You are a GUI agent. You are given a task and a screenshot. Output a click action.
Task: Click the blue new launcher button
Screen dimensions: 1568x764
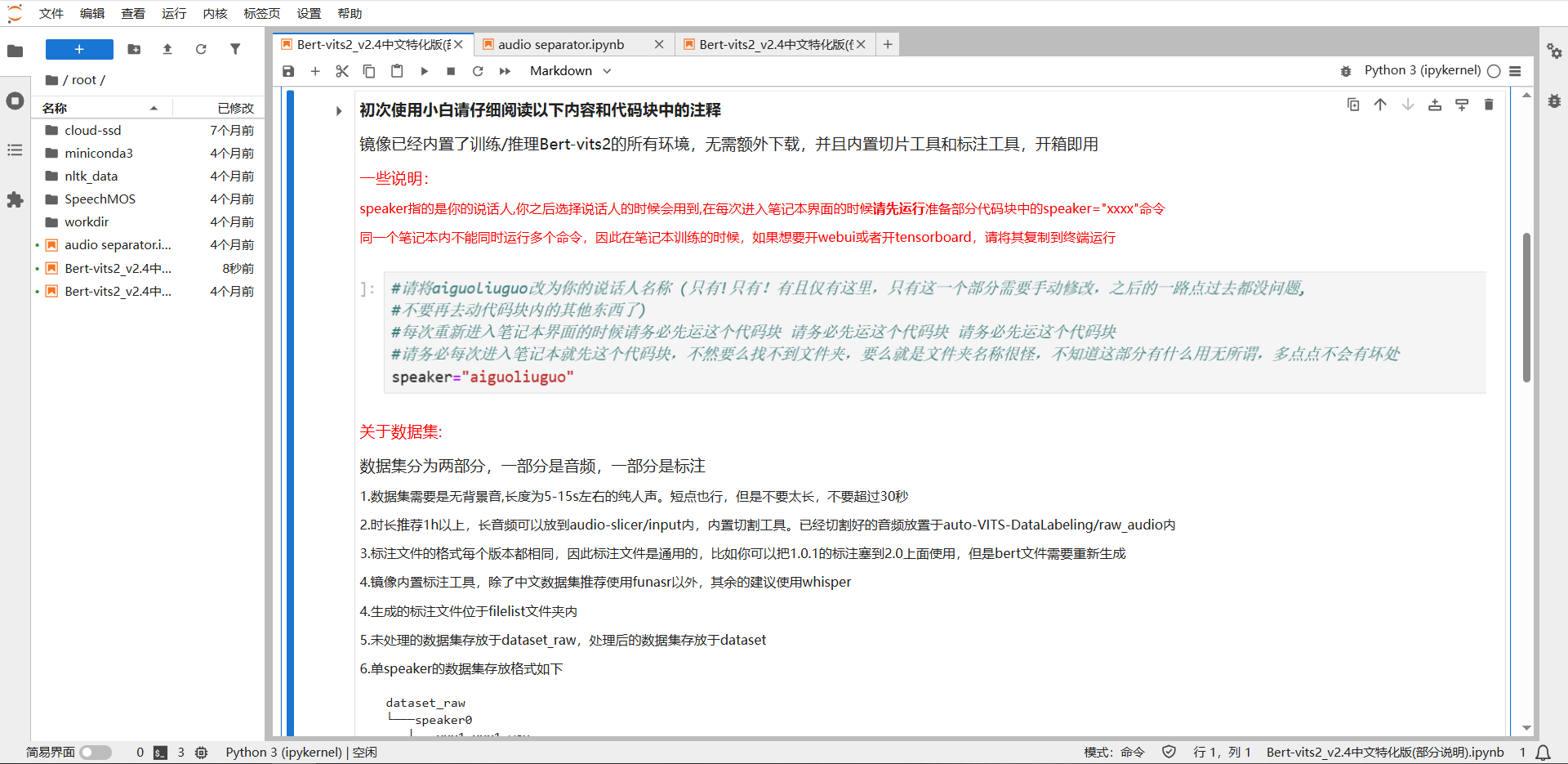click(x=79, y=49)
